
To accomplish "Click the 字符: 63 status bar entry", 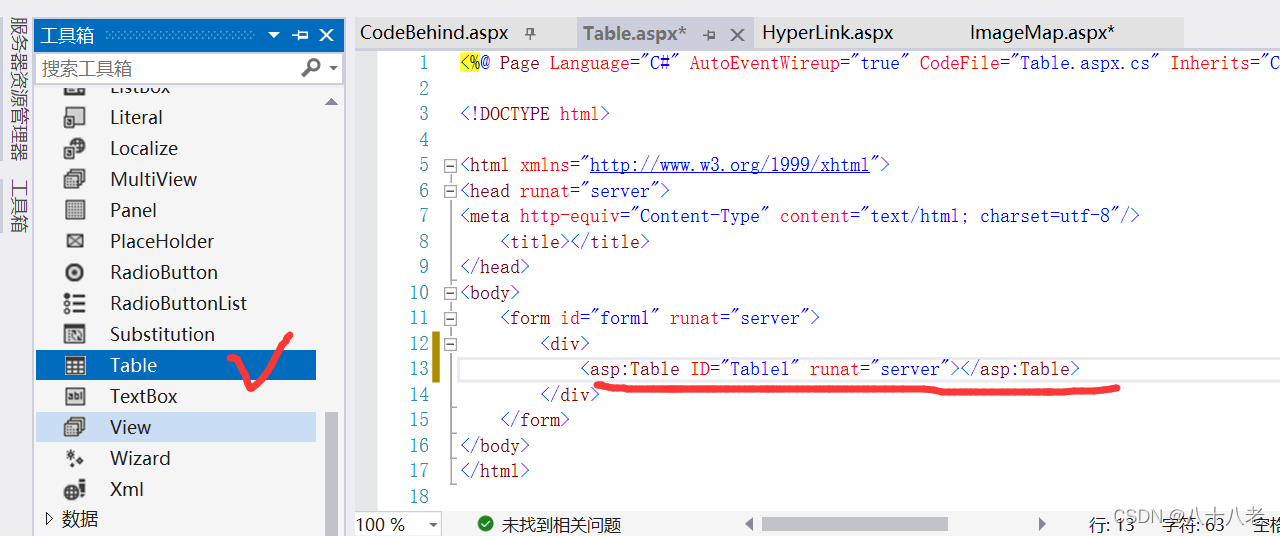I will coord(1194,524).
